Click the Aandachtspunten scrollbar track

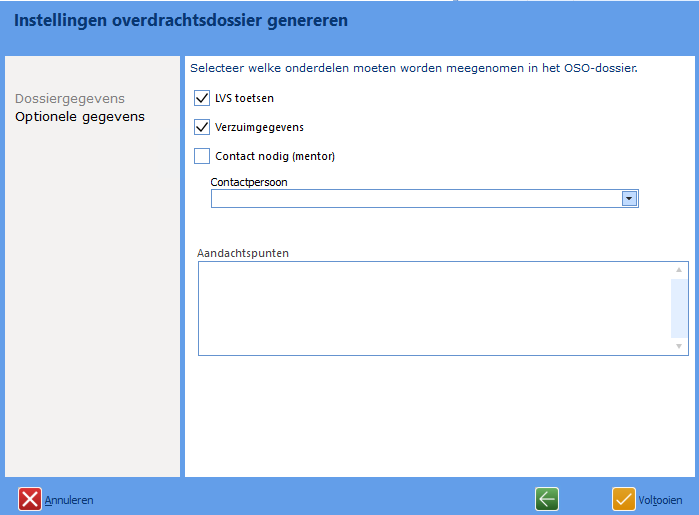pos(679,308)
